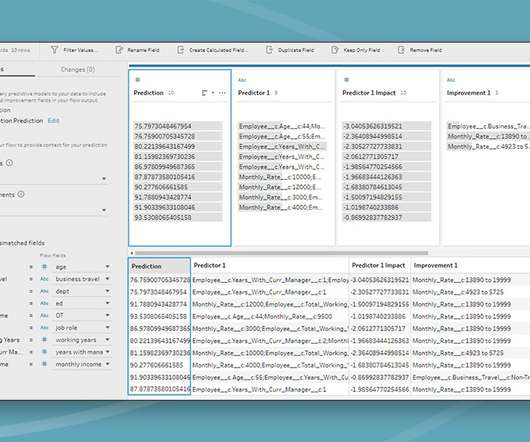Click the Edit link beside Prediction definition

(x=53, y=121)
